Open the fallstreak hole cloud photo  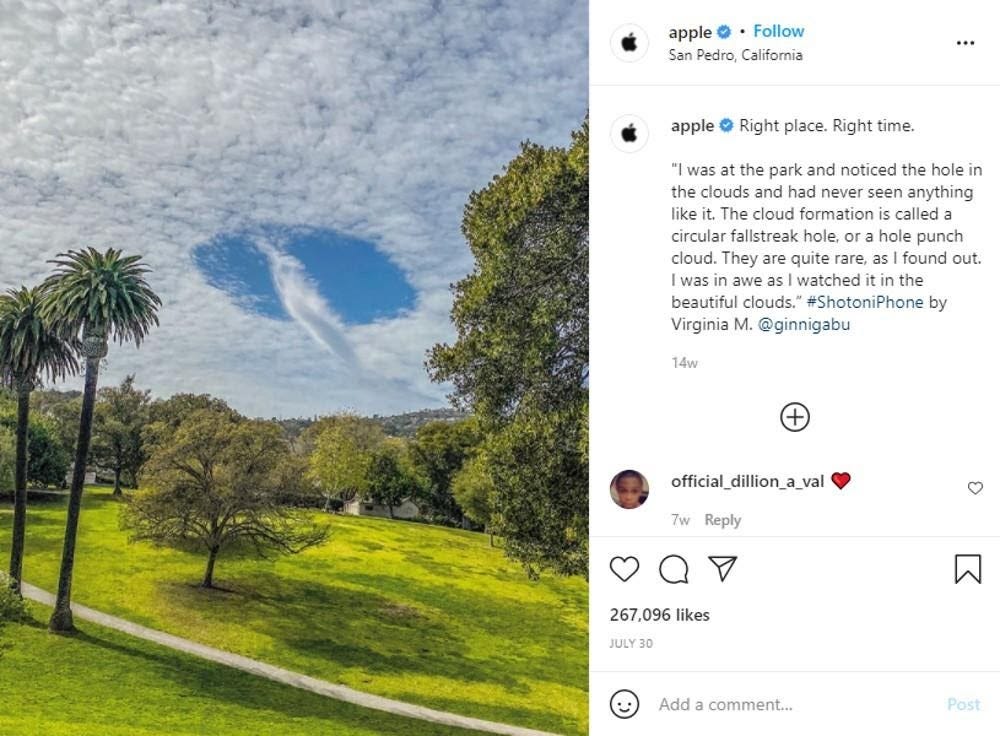[294, 368]
